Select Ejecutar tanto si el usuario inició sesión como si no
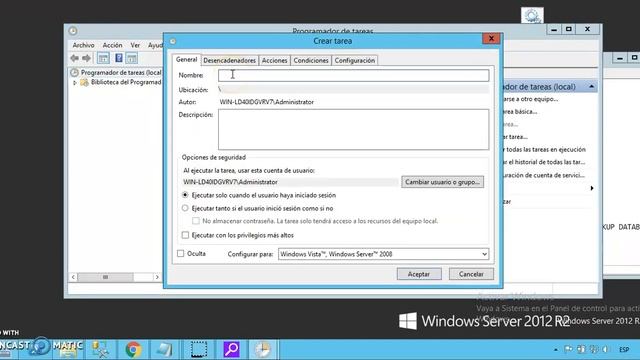Screen dimensions: 640x360 (x=185, y=208)
